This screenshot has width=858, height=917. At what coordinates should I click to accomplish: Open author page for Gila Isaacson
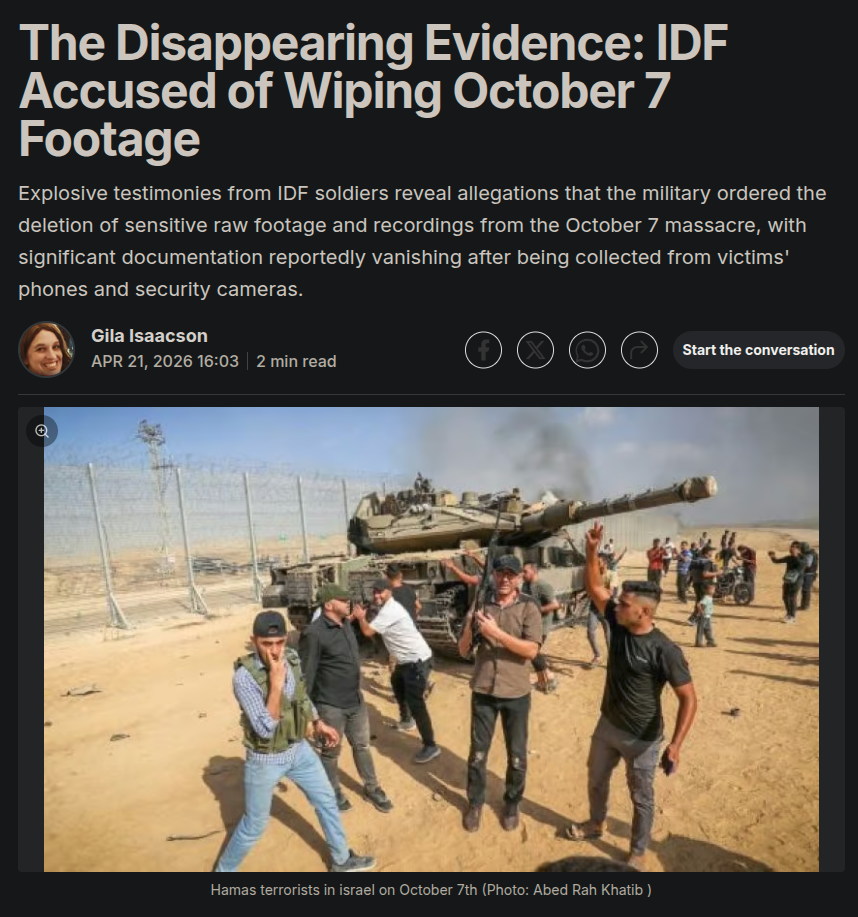tap(149, 336)
